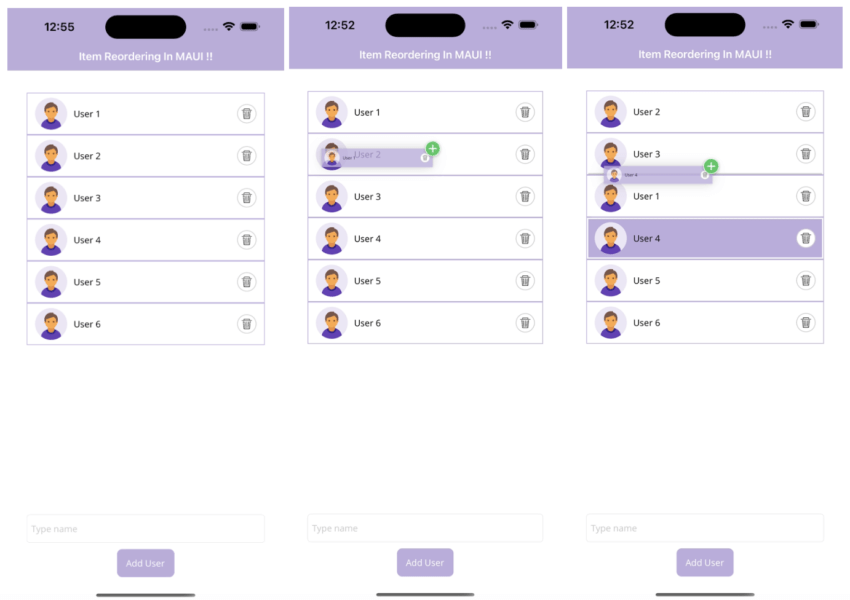
Task: Click the Item Reordering In MAUI title bar
Action: (x=145, y=55)
